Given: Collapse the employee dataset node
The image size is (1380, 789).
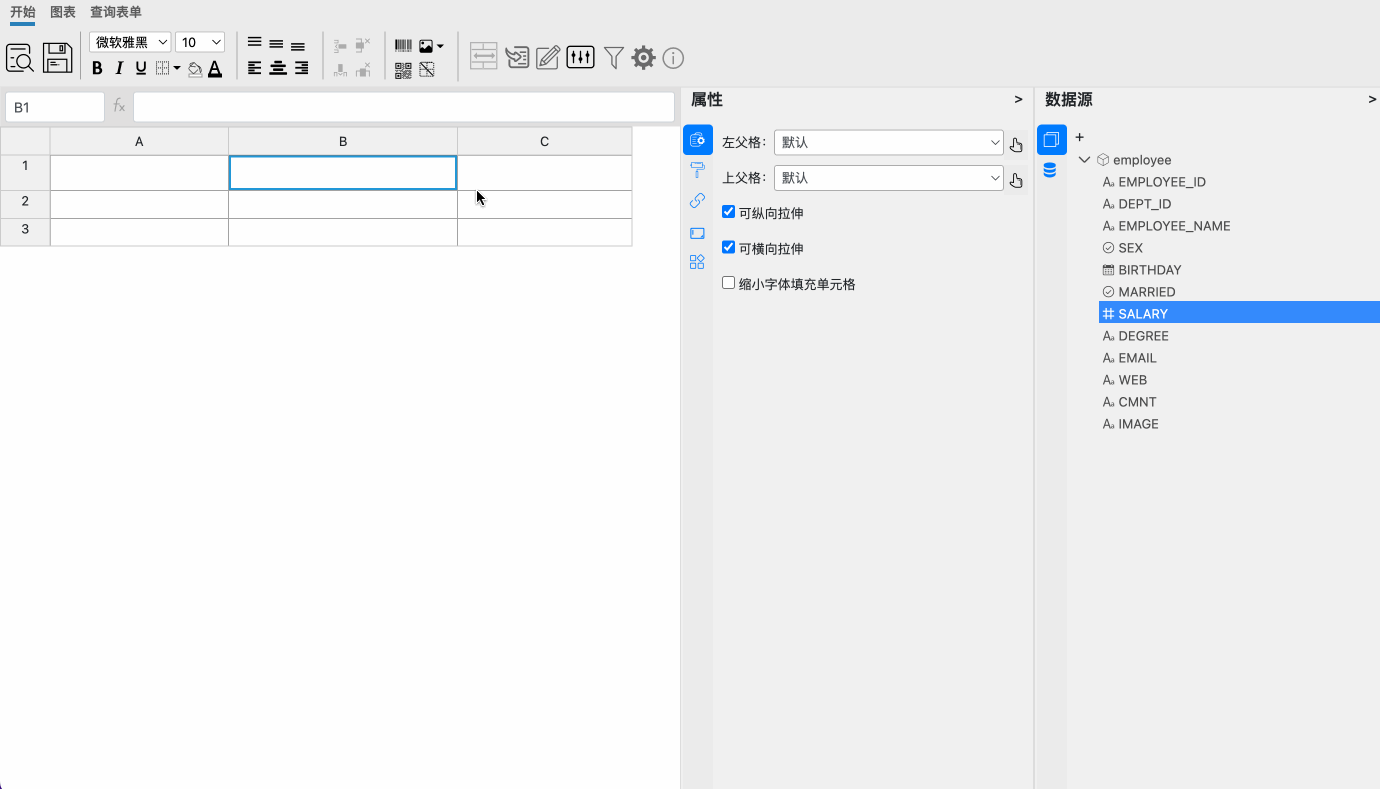Looking at the screenshot, I should pyautogui.click(x=1085, y=160).
